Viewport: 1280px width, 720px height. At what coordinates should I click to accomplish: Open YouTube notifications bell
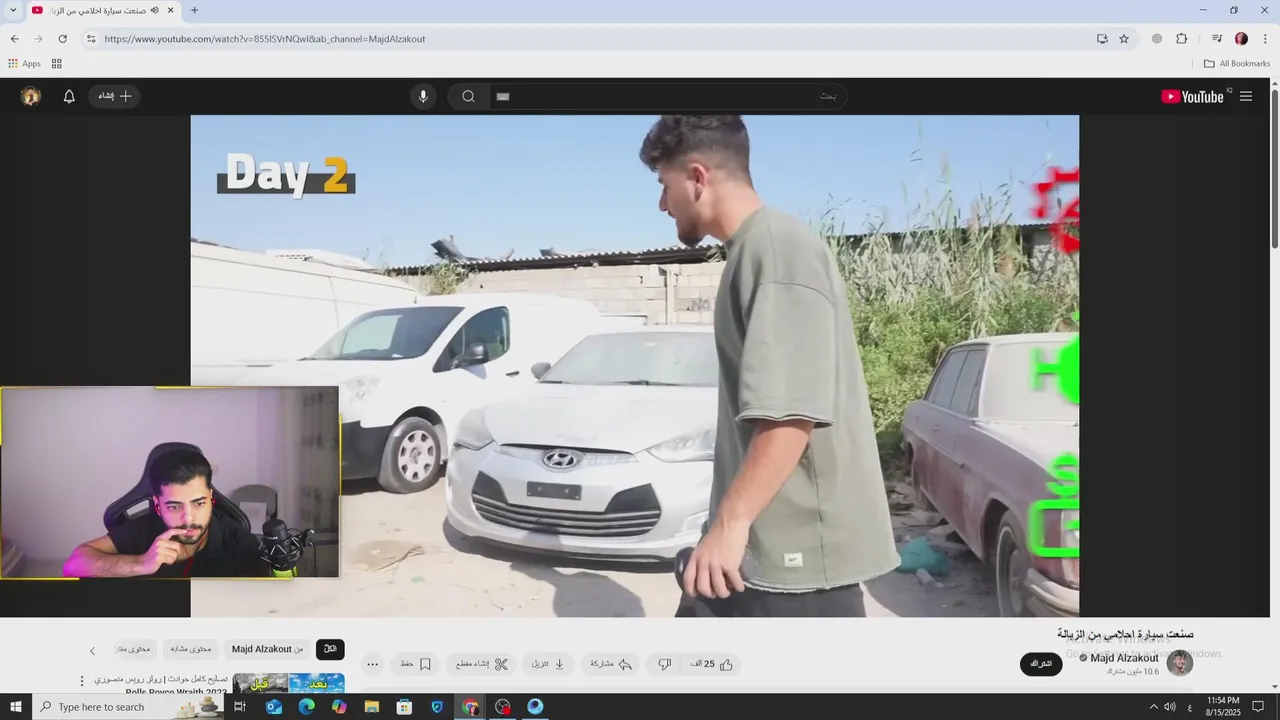pyautogui.click(x=69, y=96)
